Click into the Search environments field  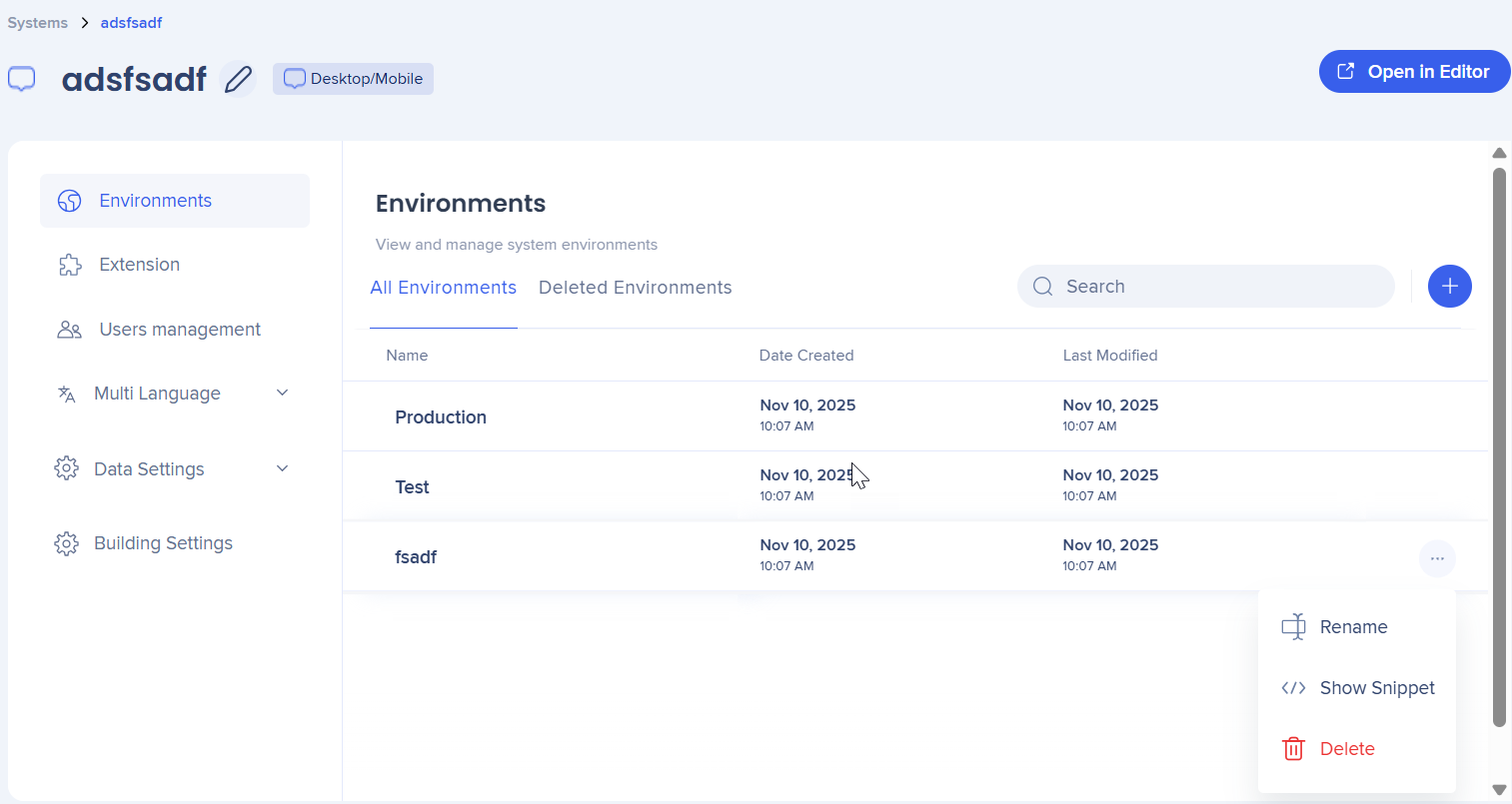pyautogui.click(x=1219, y=287)
